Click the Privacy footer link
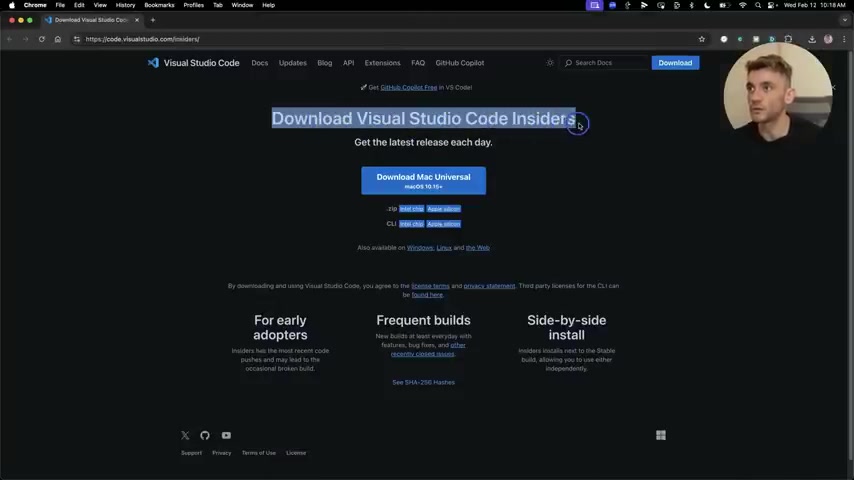 click(x=222, y=453)
